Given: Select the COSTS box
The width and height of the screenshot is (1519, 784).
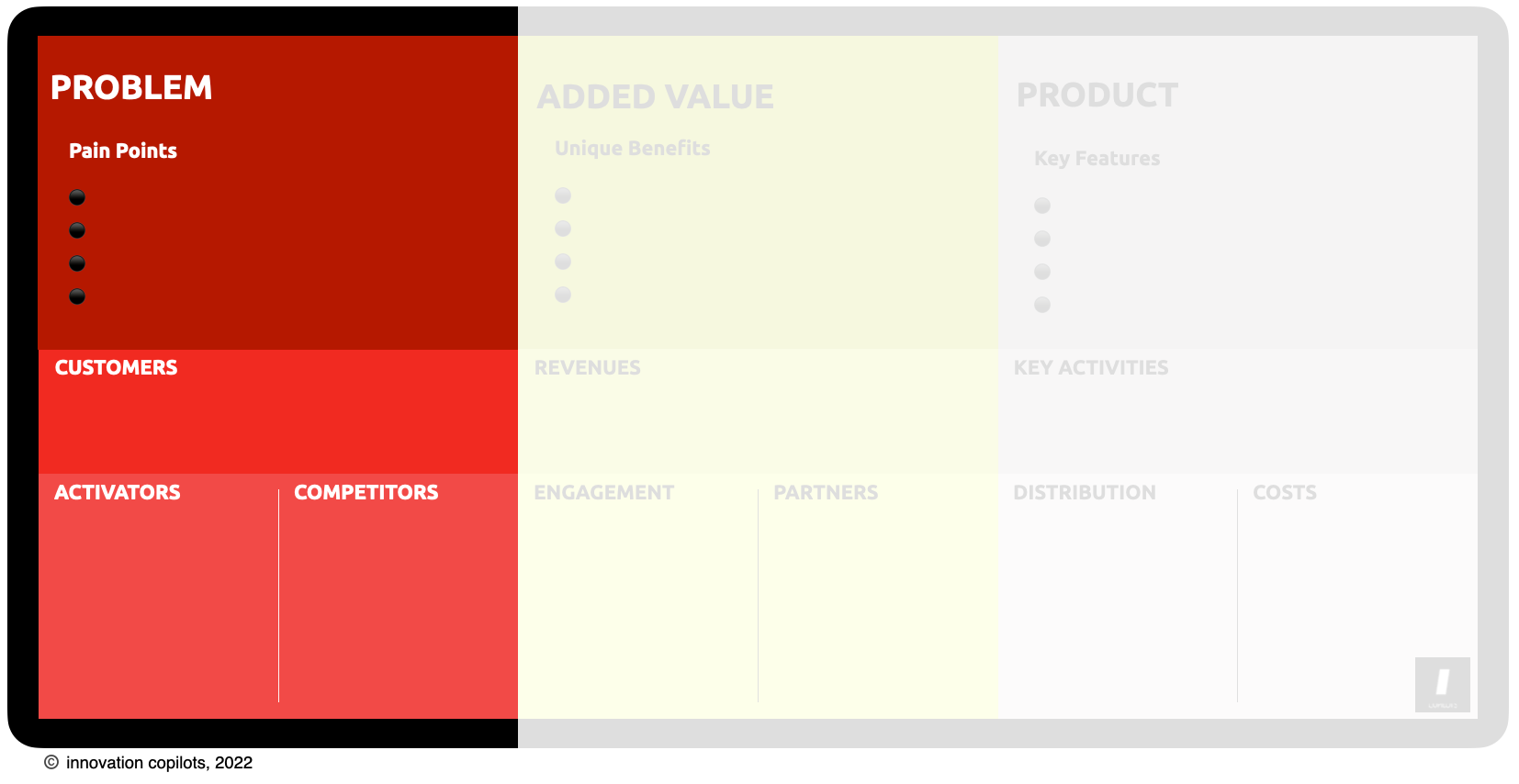Looking at the screenshot, I should point(1357,596).
